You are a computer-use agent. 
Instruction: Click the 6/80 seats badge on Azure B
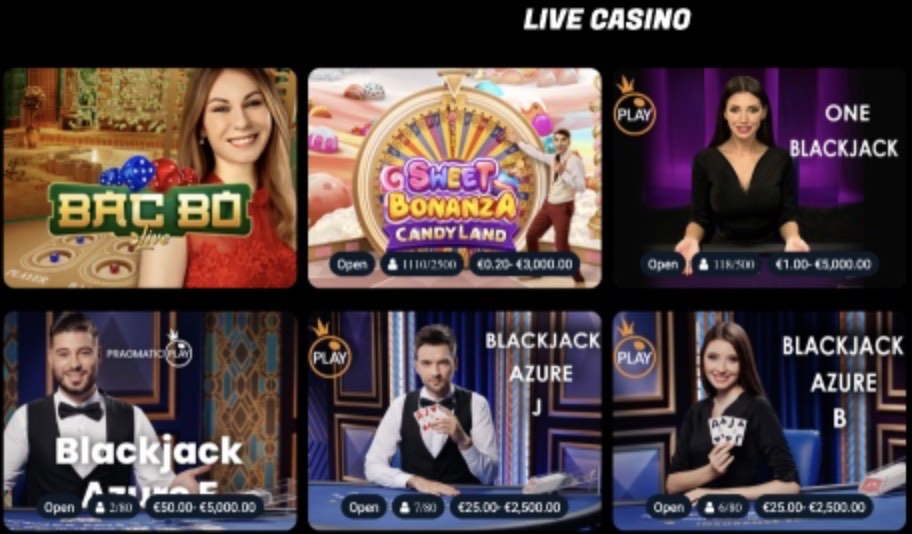(x=723, y=507)
